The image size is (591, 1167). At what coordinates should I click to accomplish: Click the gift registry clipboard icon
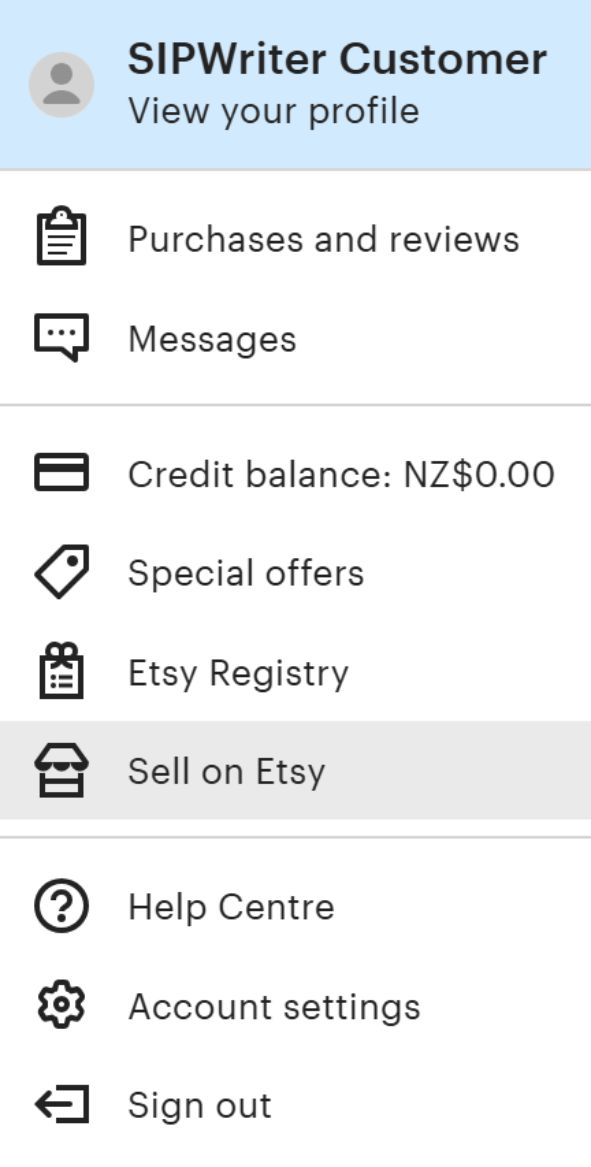click(x=61, y=672)
